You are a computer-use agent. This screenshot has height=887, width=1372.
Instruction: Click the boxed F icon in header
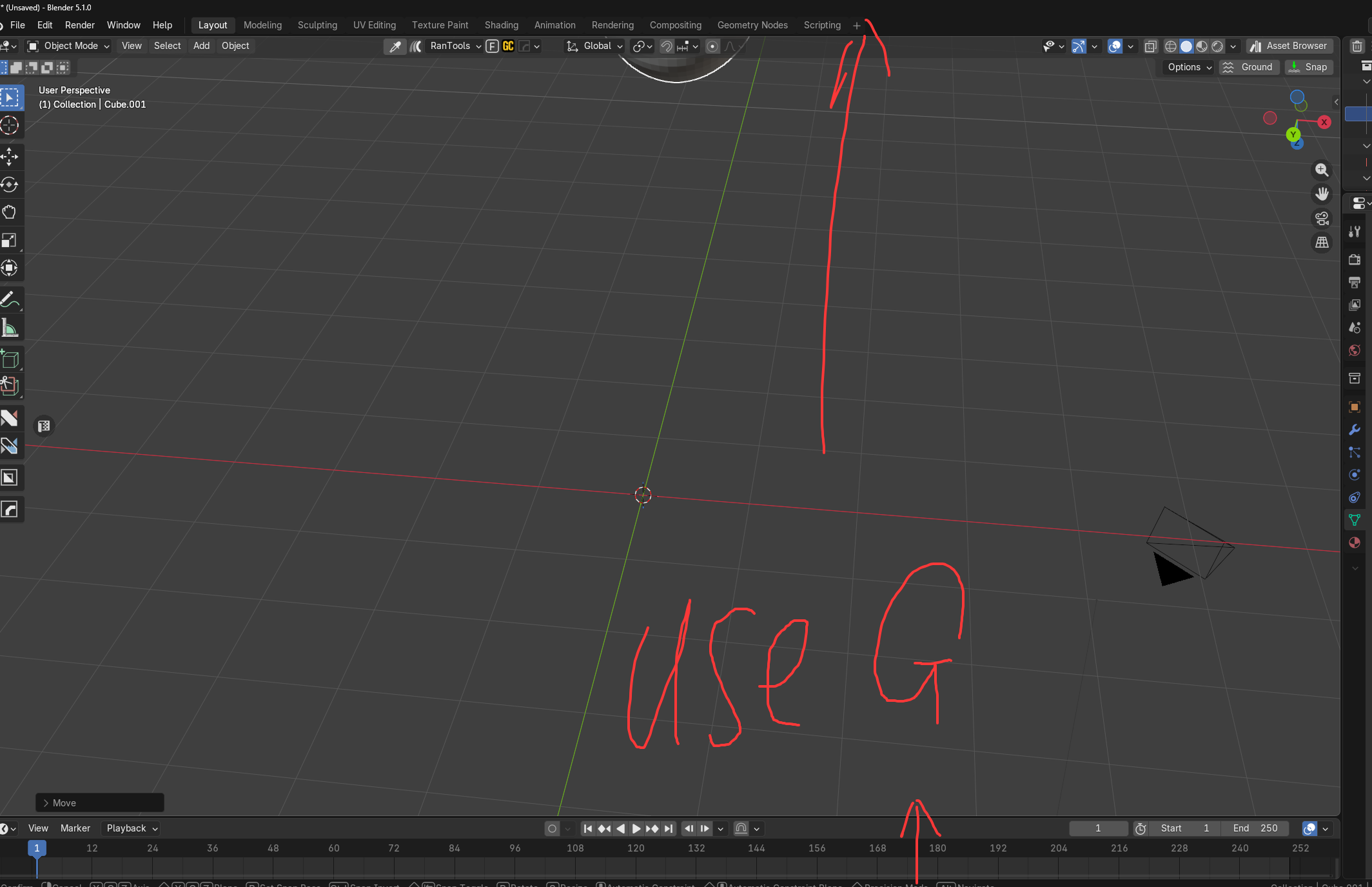[492, 46]
